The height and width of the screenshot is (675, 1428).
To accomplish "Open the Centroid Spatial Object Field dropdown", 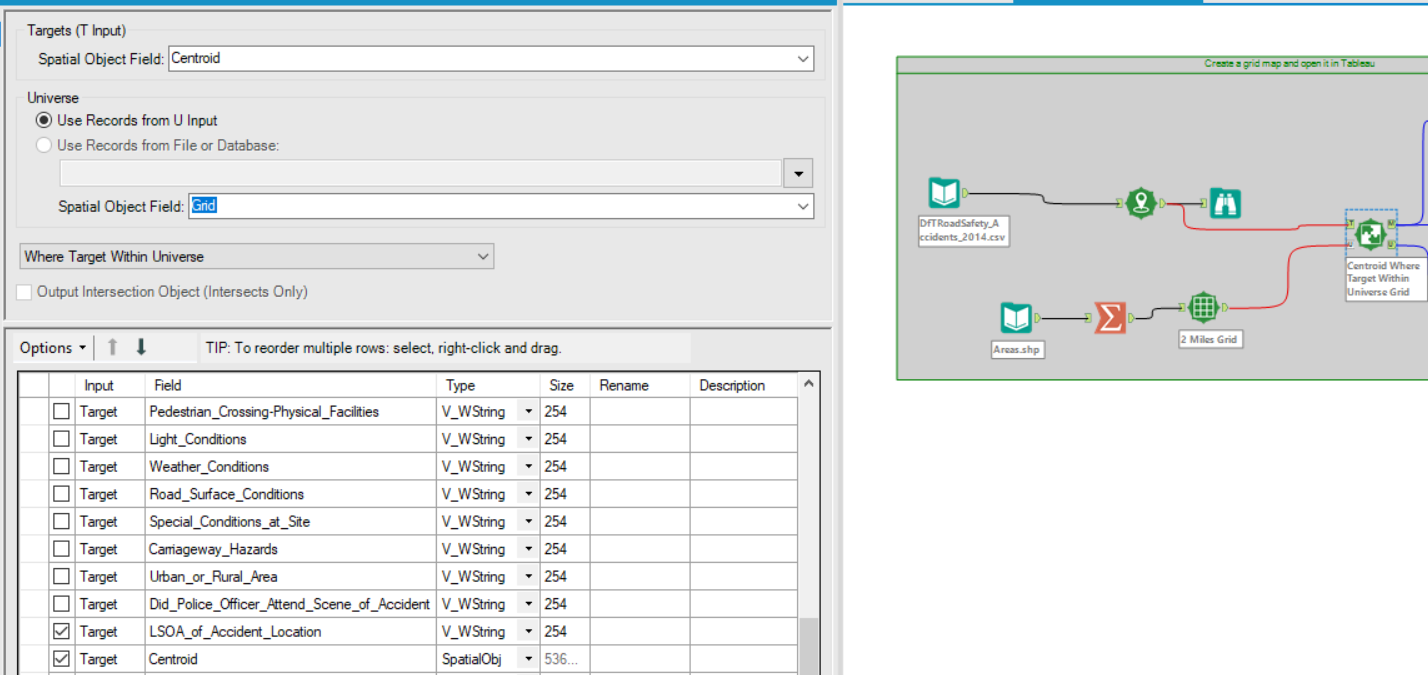I will tap(802, 58).
